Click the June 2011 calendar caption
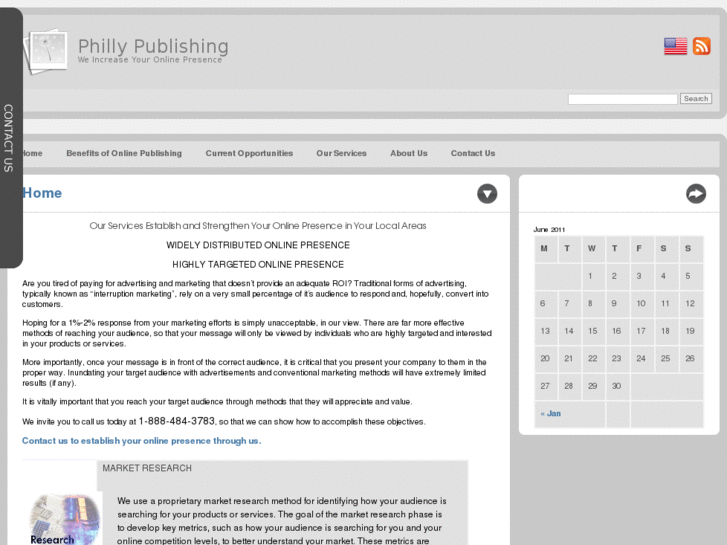The height and width of the screenshot is (545, 727). 549,230
